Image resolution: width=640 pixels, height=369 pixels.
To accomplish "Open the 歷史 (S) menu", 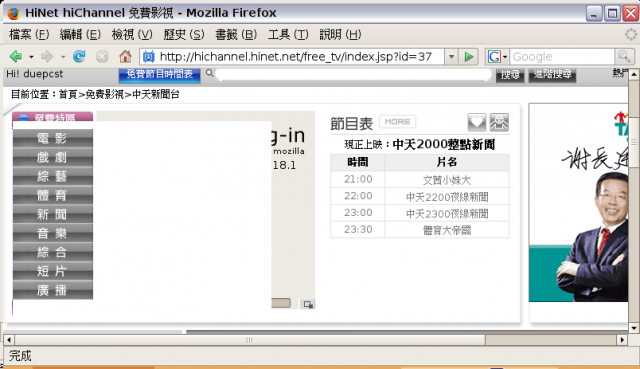I will coord(184,35).
